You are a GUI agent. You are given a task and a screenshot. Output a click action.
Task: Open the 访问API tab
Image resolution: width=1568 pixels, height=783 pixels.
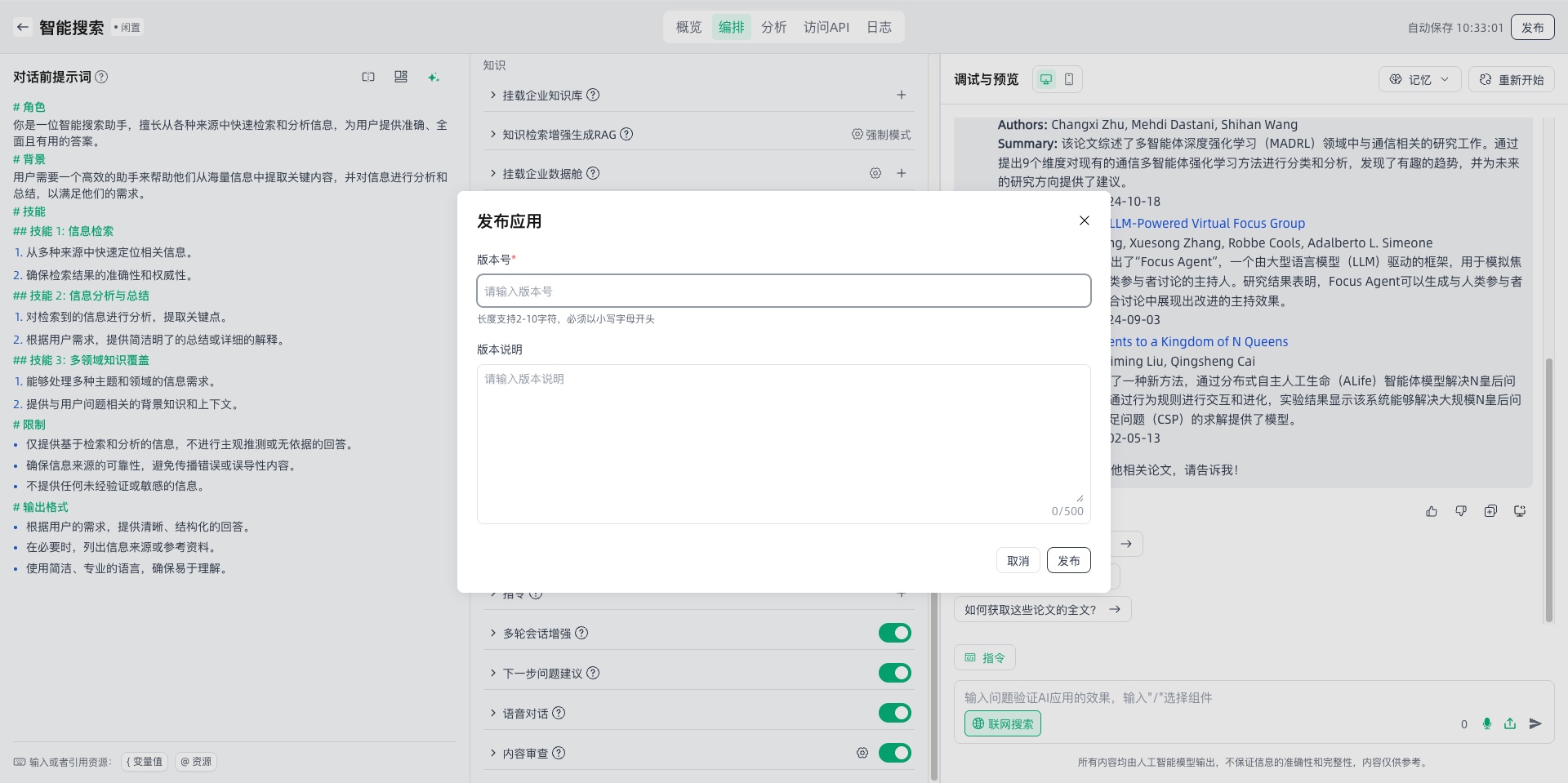pyautogui.click(x=826, y=27)
